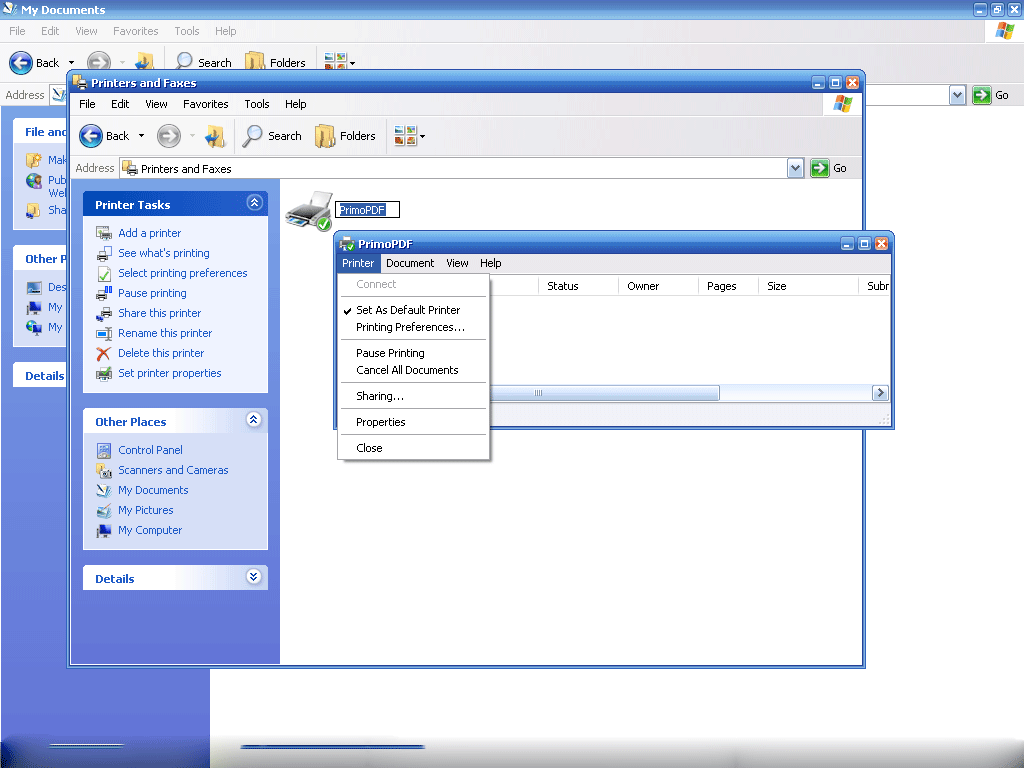Click the Control Panel icon in Other Places
Image resolution: width=1024 pixels, height=768 pixels.
[104, 450]
